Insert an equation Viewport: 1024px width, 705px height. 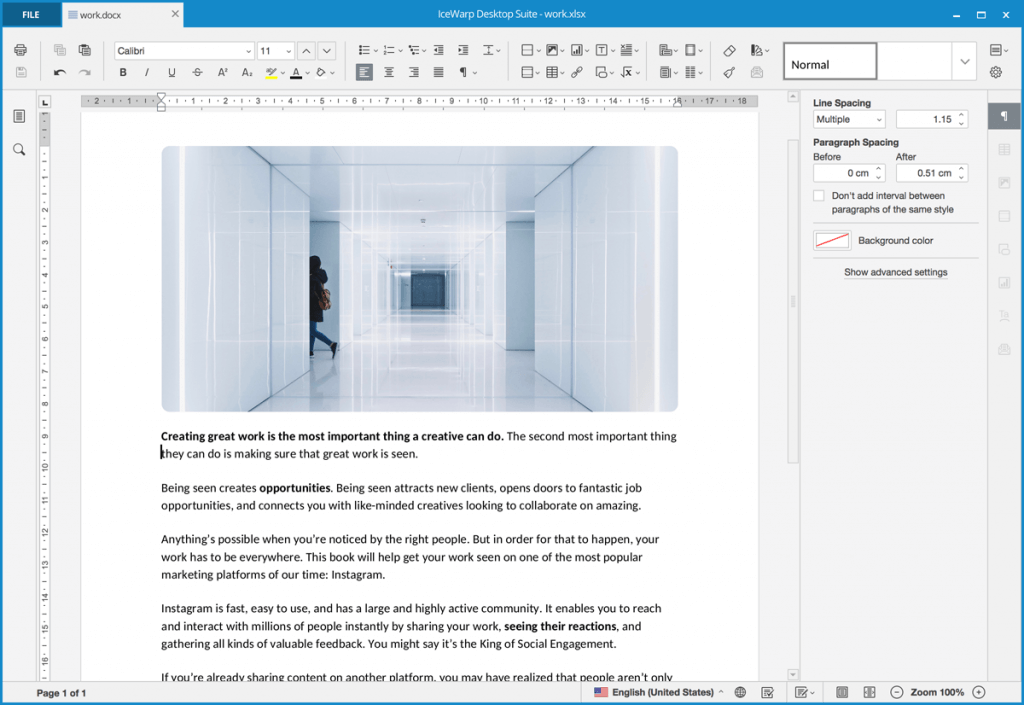628,72
